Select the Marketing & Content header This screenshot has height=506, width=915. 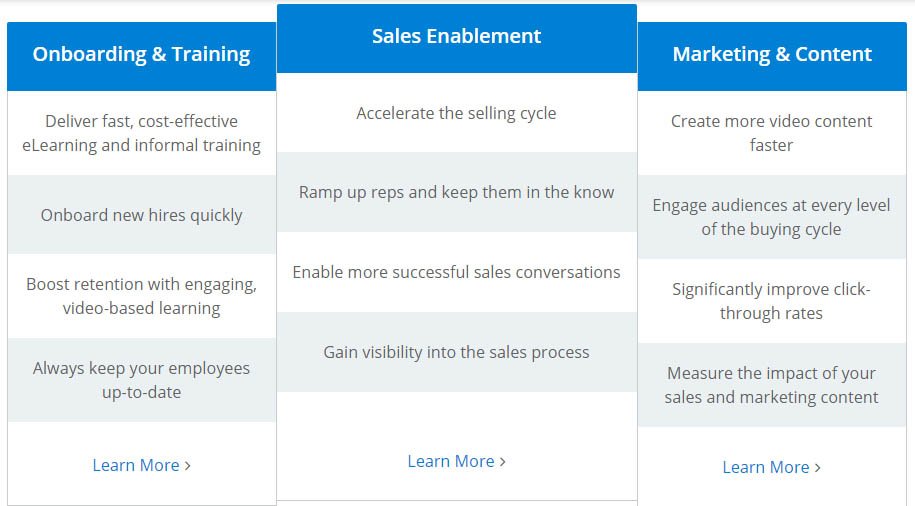point(772,56)
